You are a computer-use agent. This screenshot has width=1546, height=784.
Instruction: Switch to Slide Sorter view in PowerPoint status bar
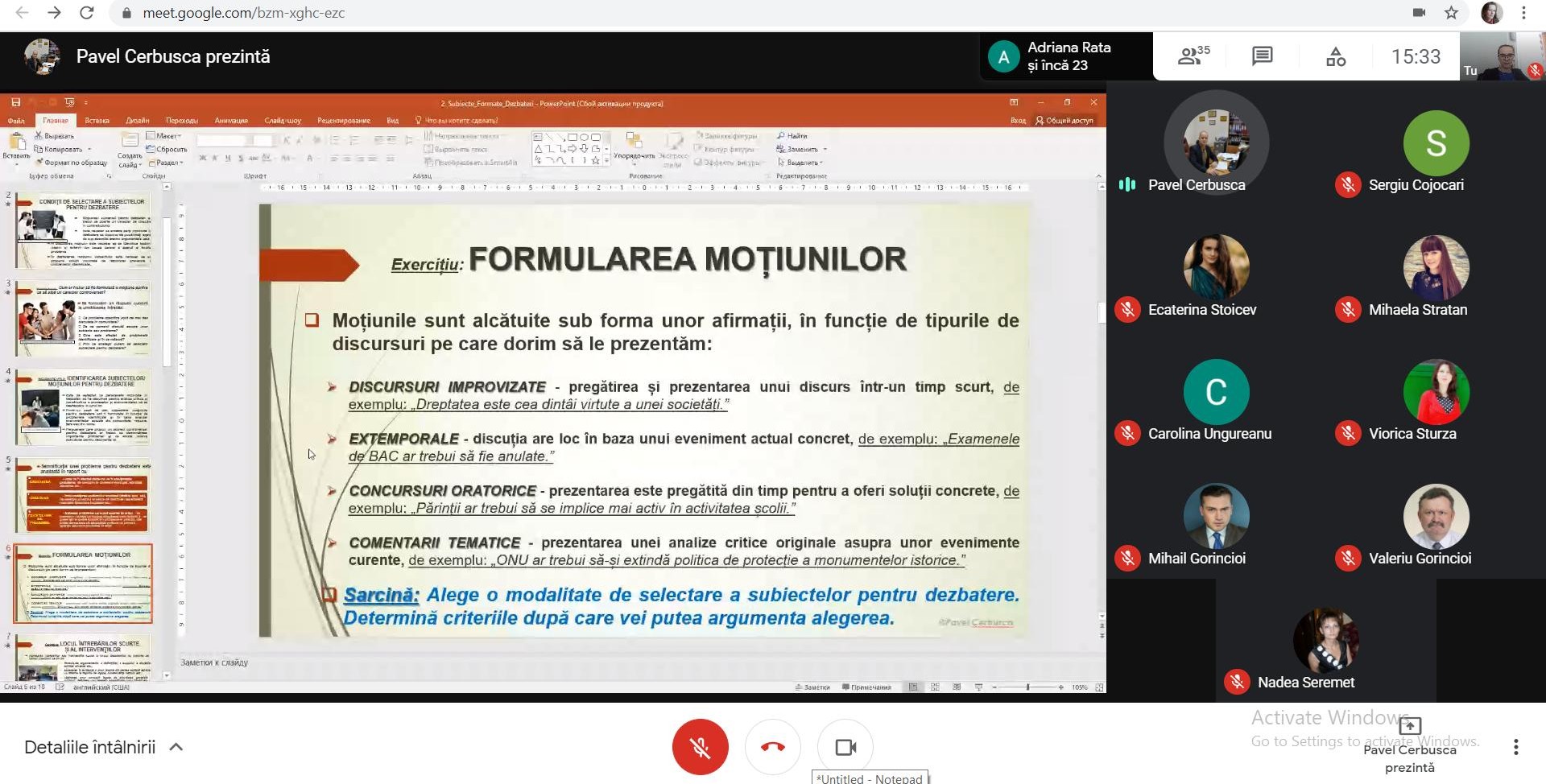coord(935,687)
